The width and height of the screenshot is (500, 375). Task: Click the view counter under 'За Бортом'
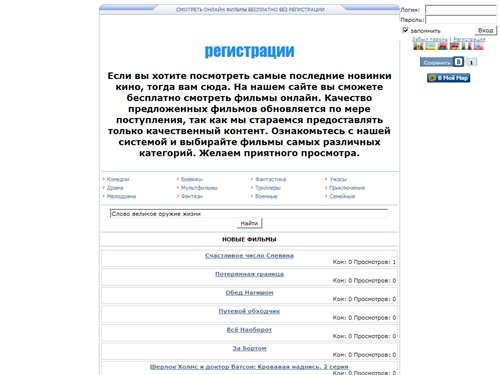[x=364, y=355]
